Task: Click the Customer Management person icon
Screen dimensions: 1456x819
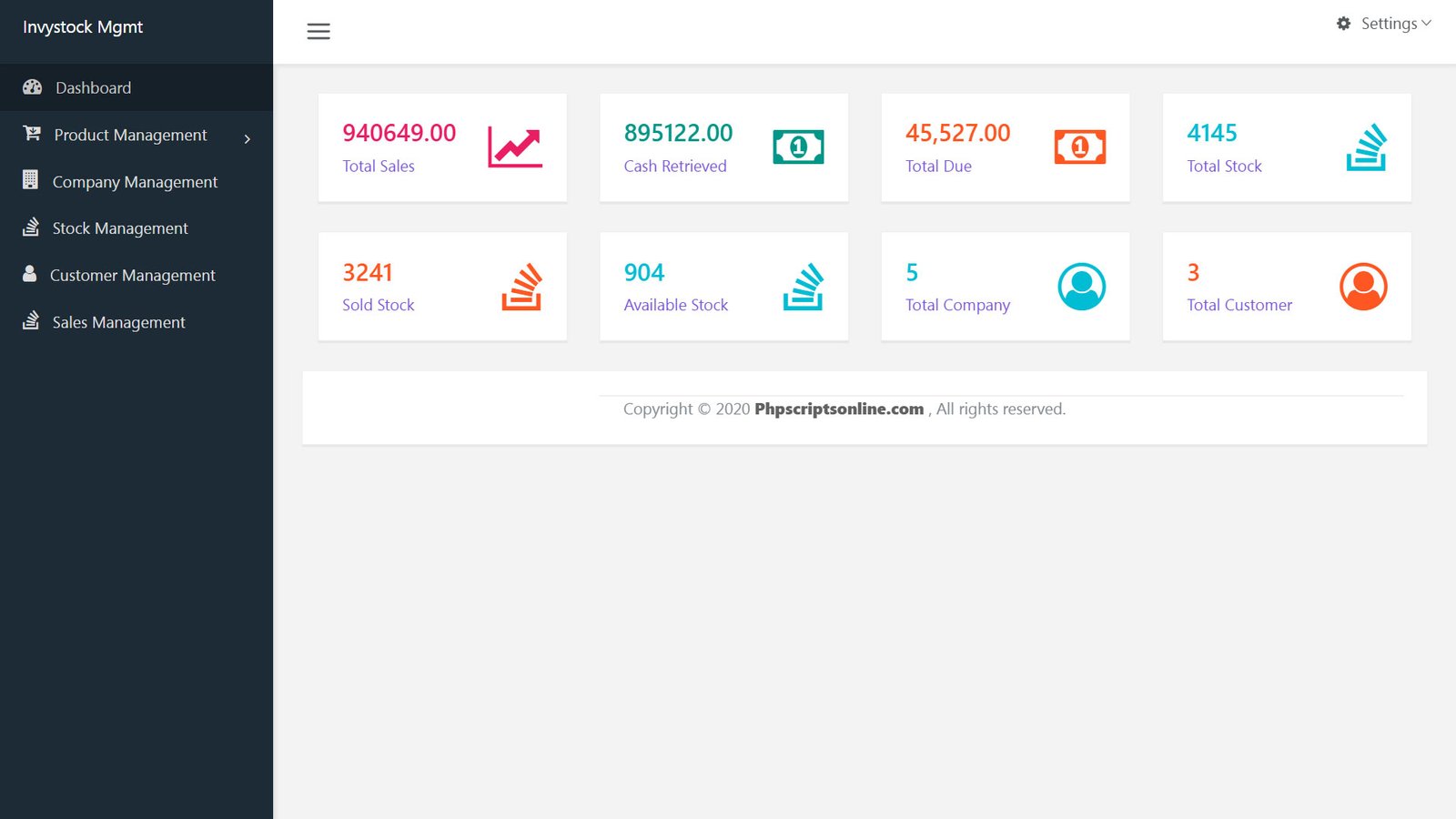Action: pyautogui.click(x=29, y=274)
